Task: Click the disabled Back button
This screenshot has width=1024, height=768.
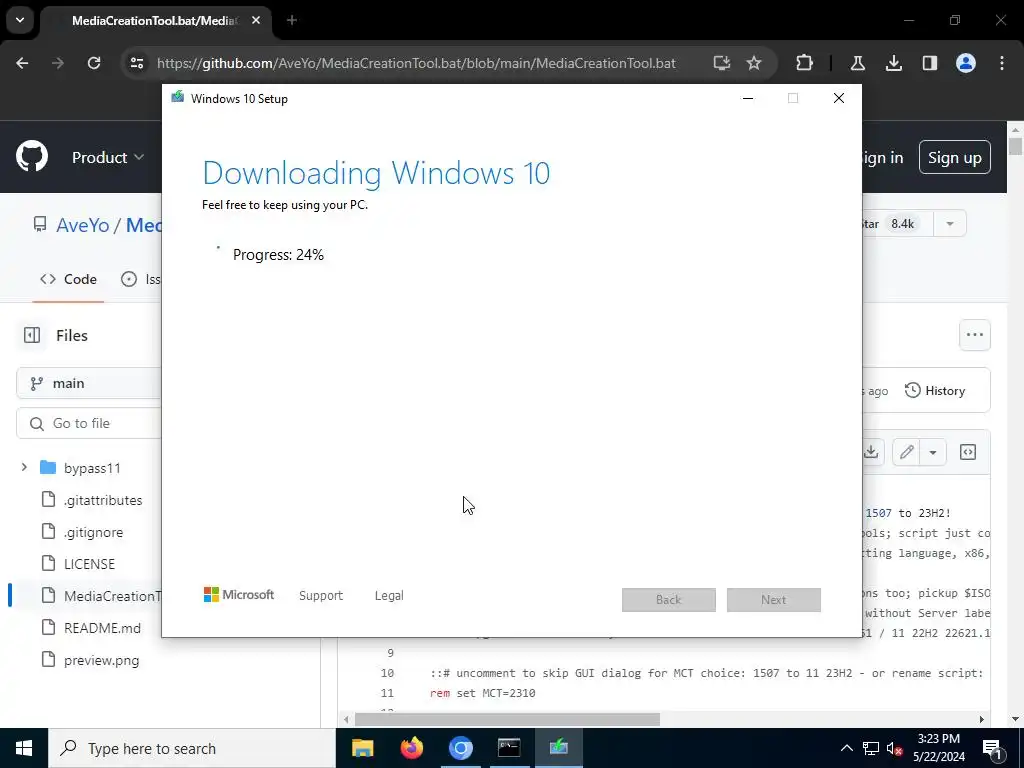Action: (x=669, y=600)
